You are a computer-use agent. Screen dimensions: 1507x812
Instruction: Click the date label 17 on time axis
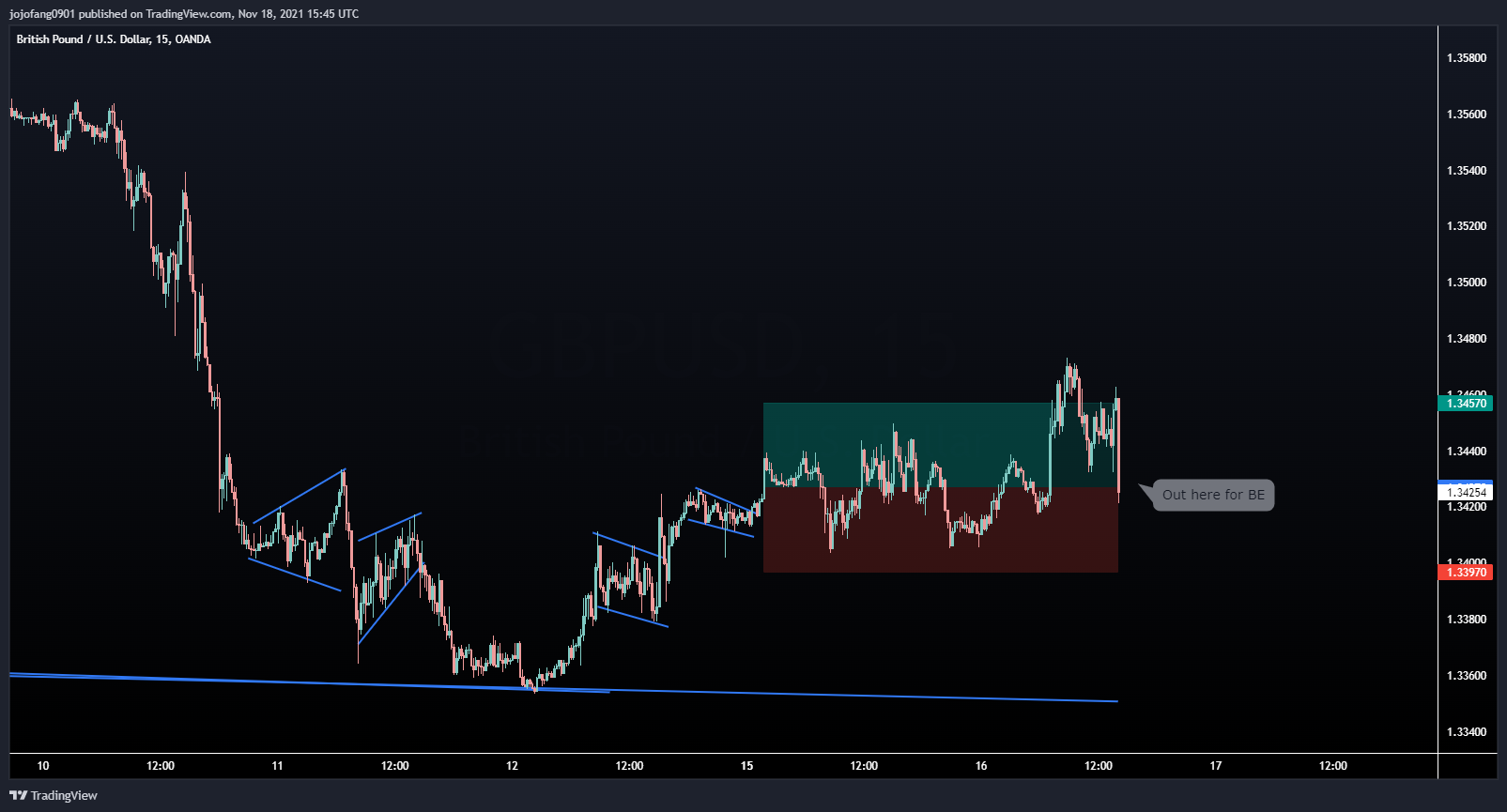(1216, 766)
